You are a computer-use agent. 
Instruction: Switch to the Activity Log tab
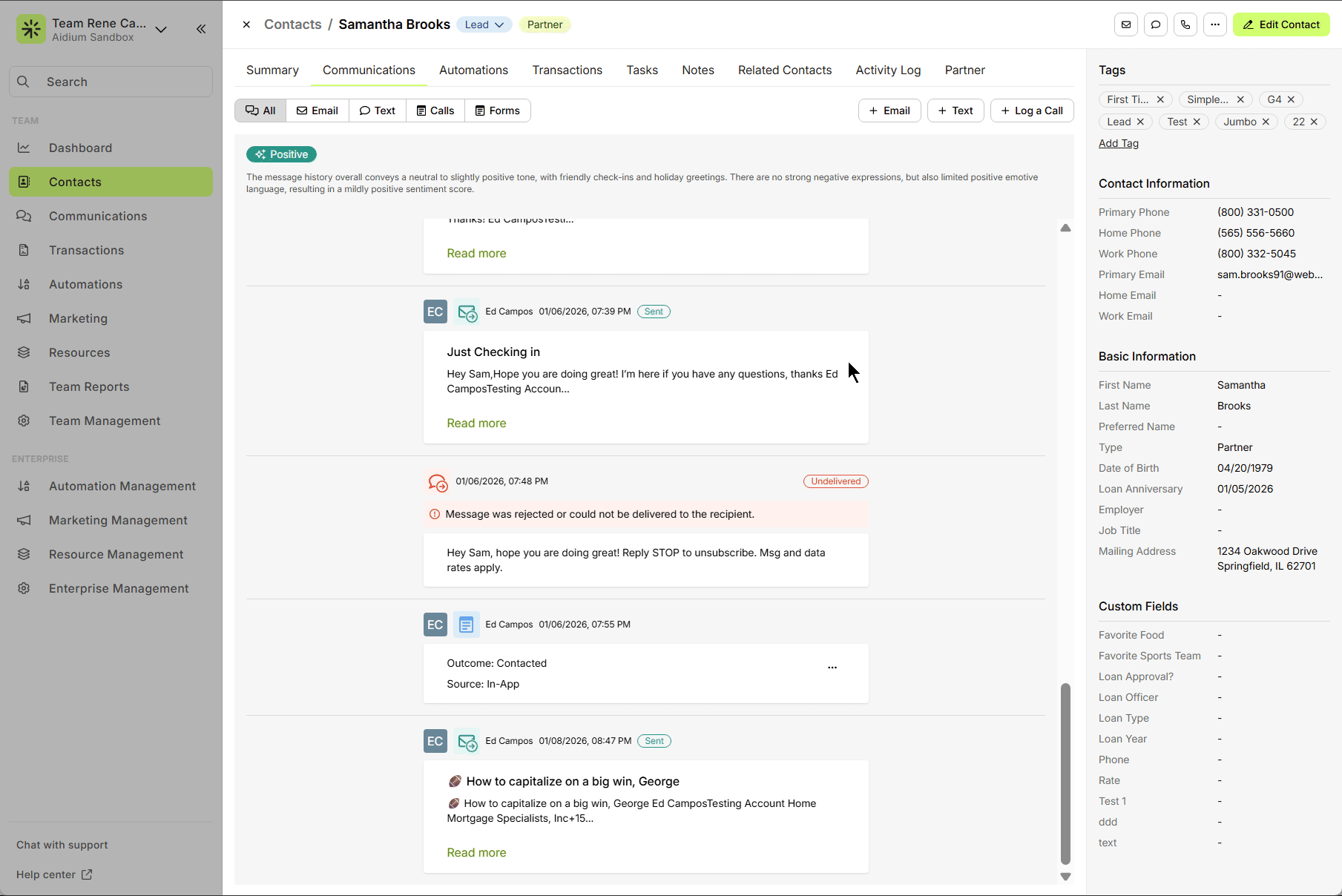point(888,70)
